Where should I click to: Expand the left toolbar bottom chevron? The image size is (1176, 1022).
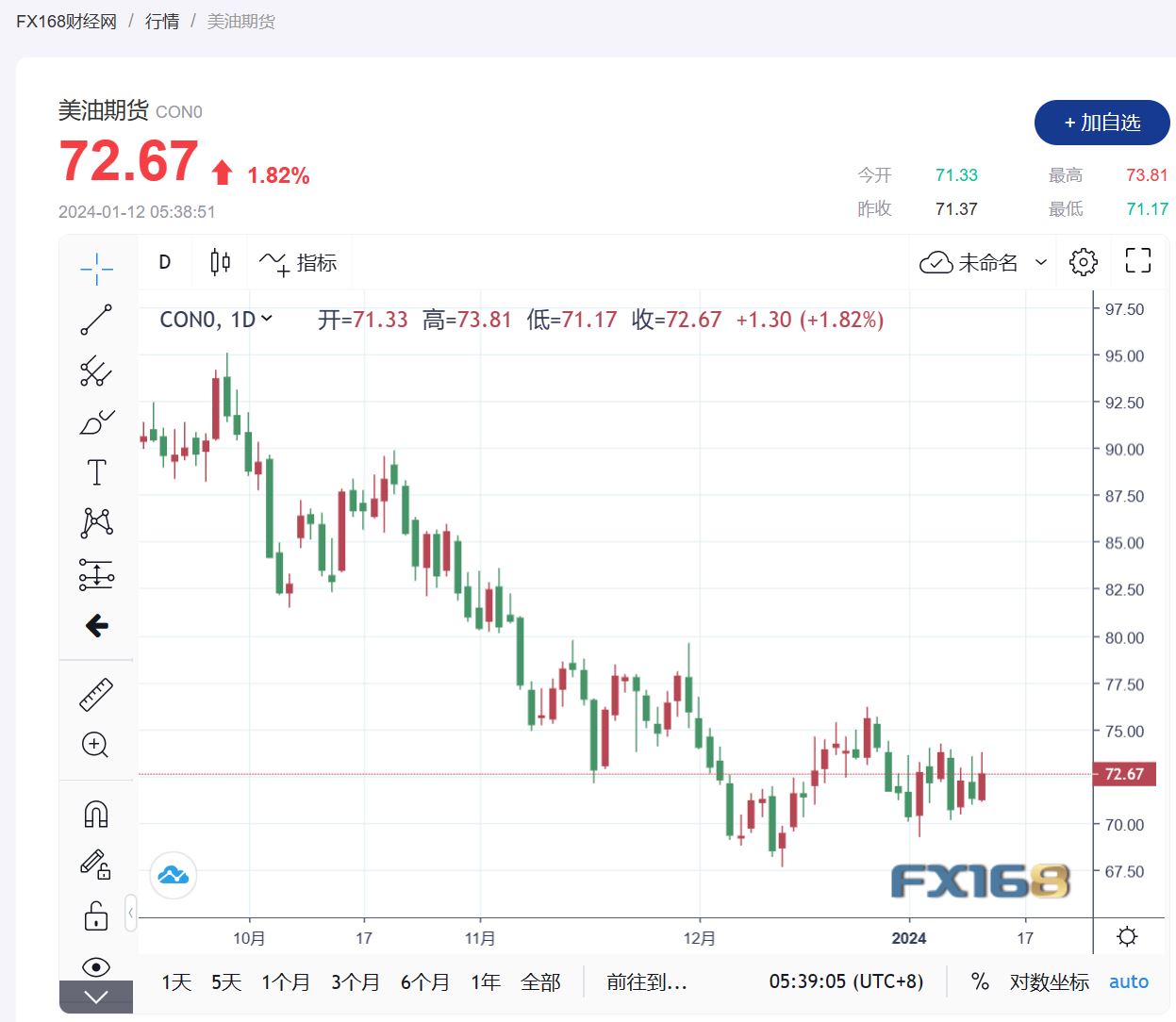96,997
